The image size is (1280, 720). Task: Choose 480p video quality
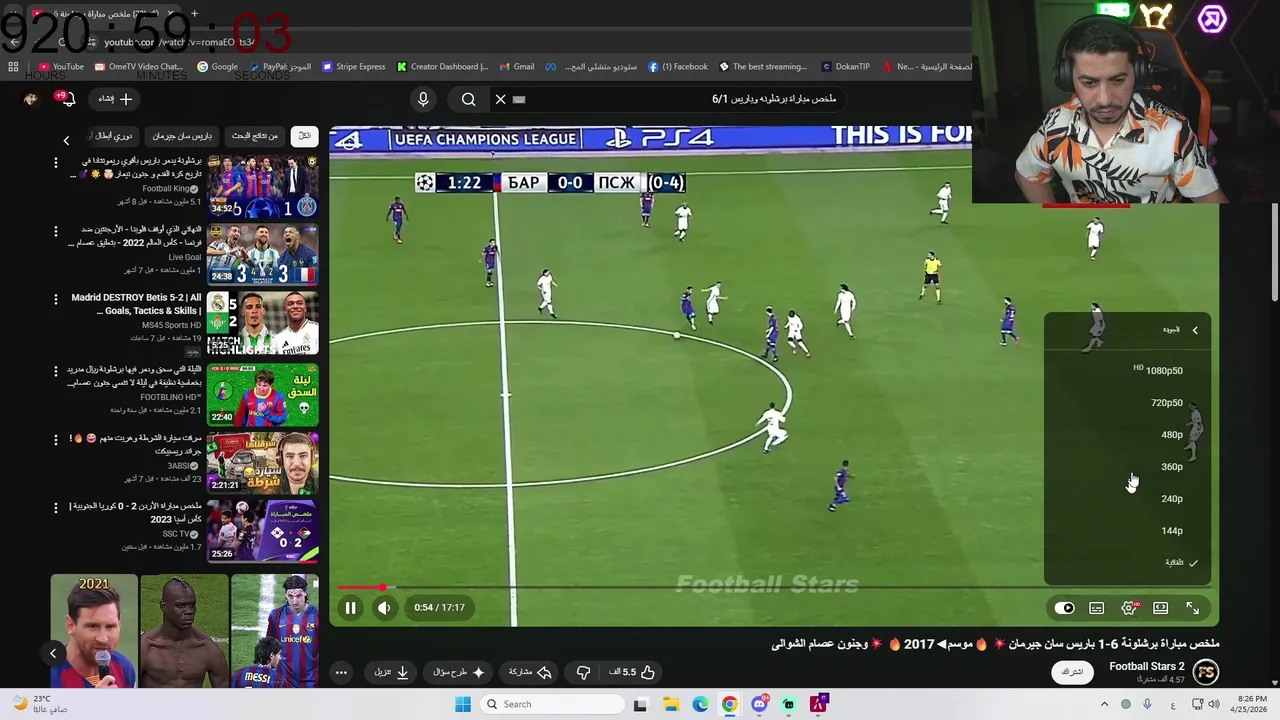(1128, 434)
